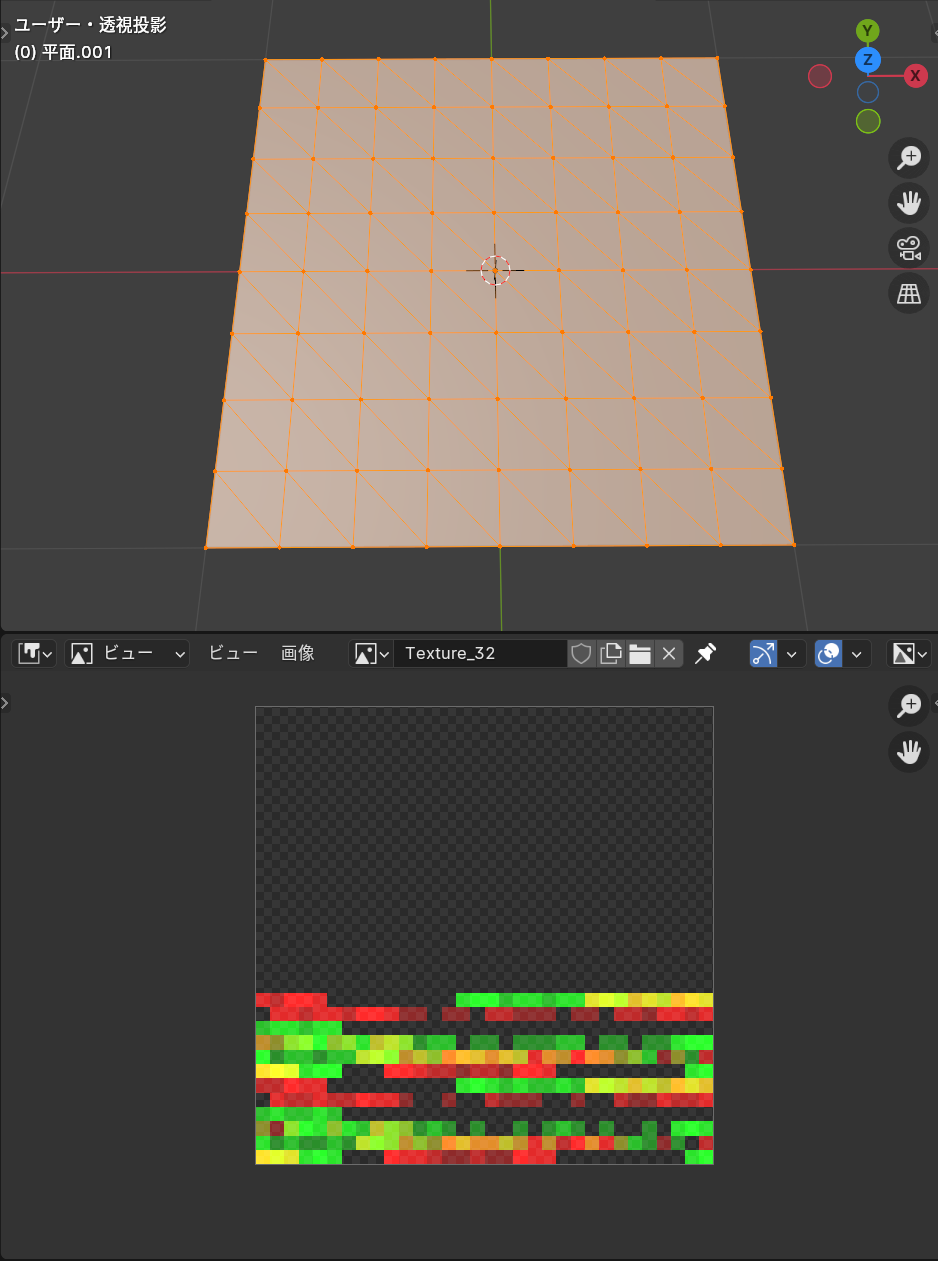The width and height of the screenshot is (938, 1261).
Task: Click the 3D viewport zoom magnifier button
Action: 909,157
